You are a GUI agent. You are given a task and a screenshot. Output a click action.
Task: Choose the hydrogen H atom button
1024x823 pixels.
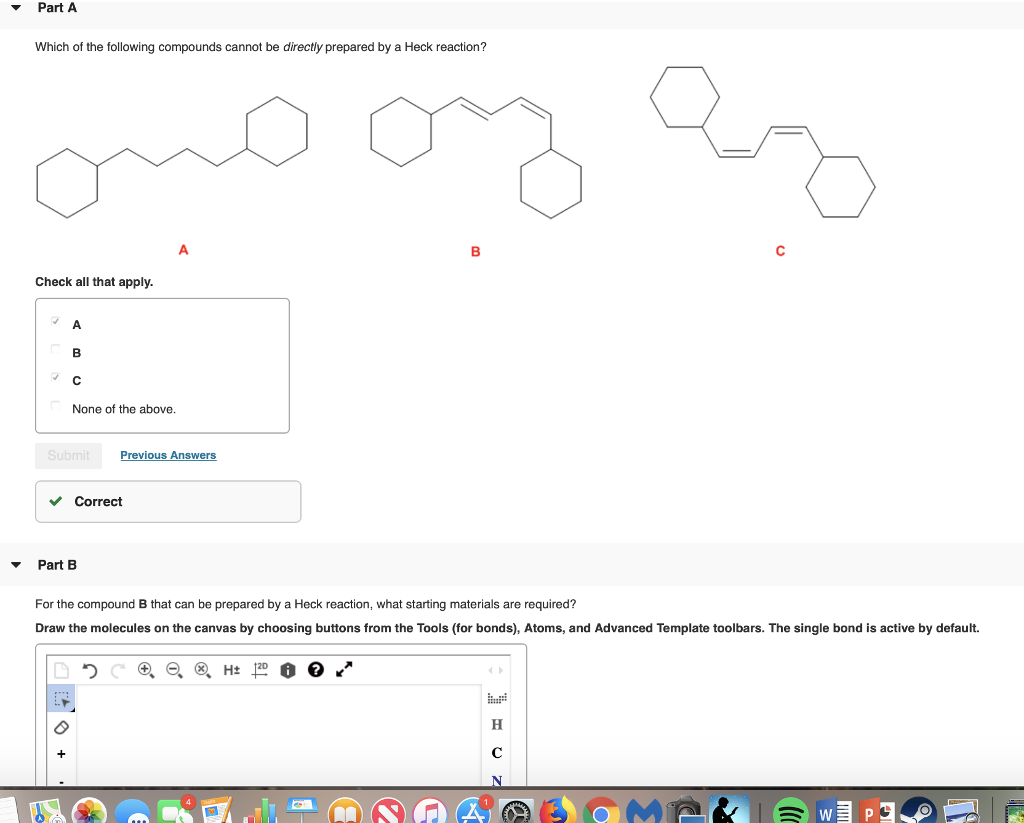point(497,724)
